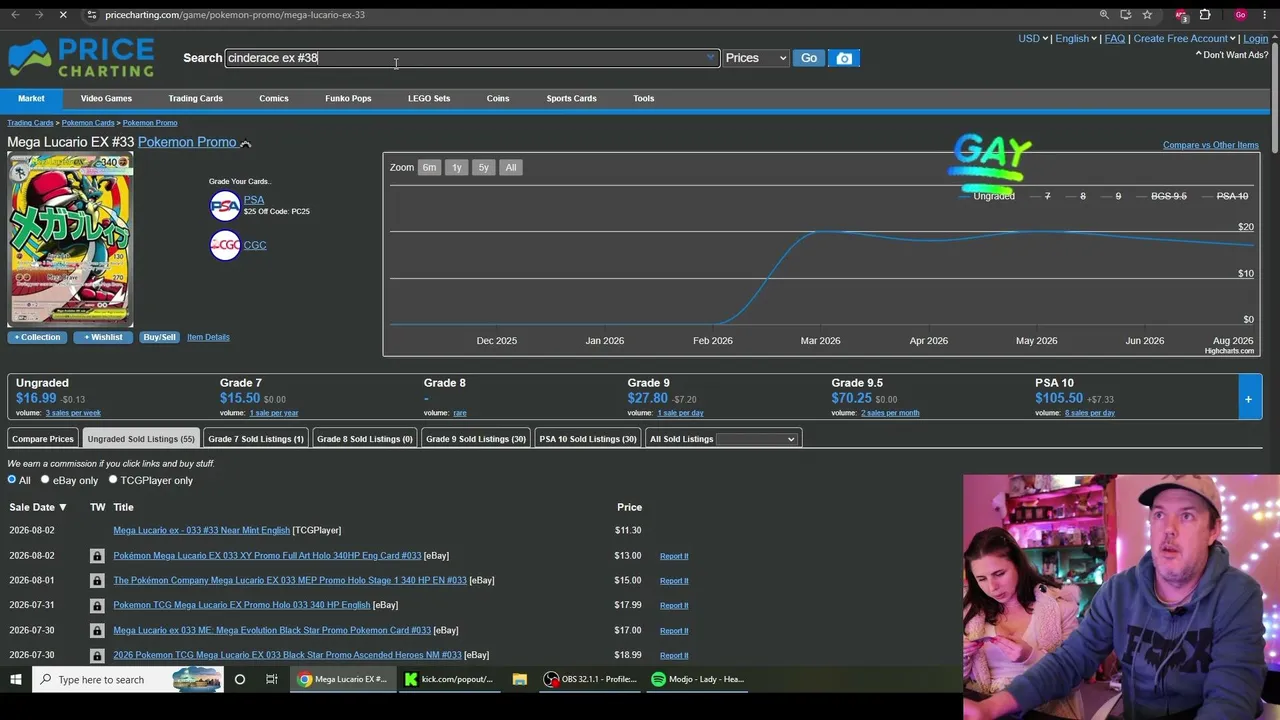Open the browser profile avatar

(1240, 15)
